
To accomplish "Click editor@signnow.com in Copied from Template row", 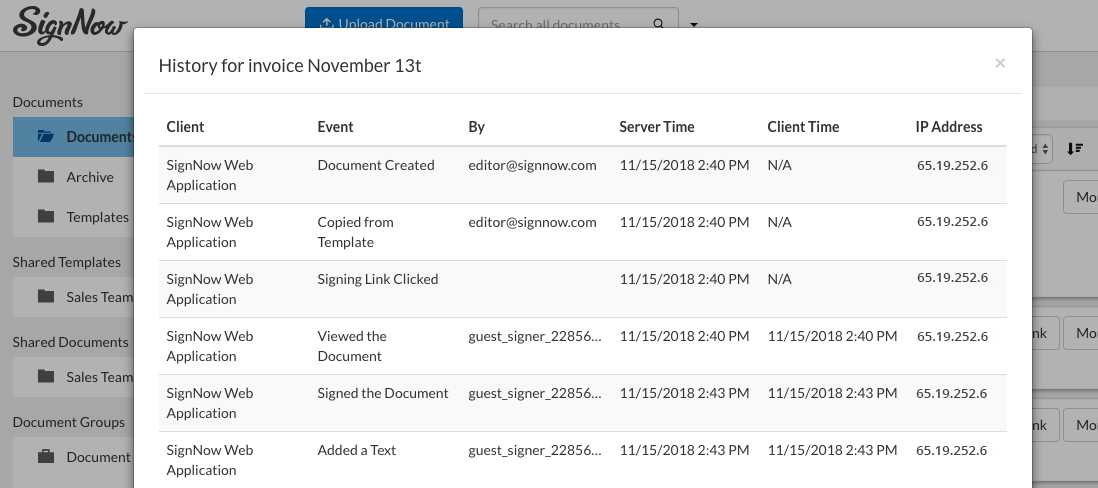I will tap(532, 222).
